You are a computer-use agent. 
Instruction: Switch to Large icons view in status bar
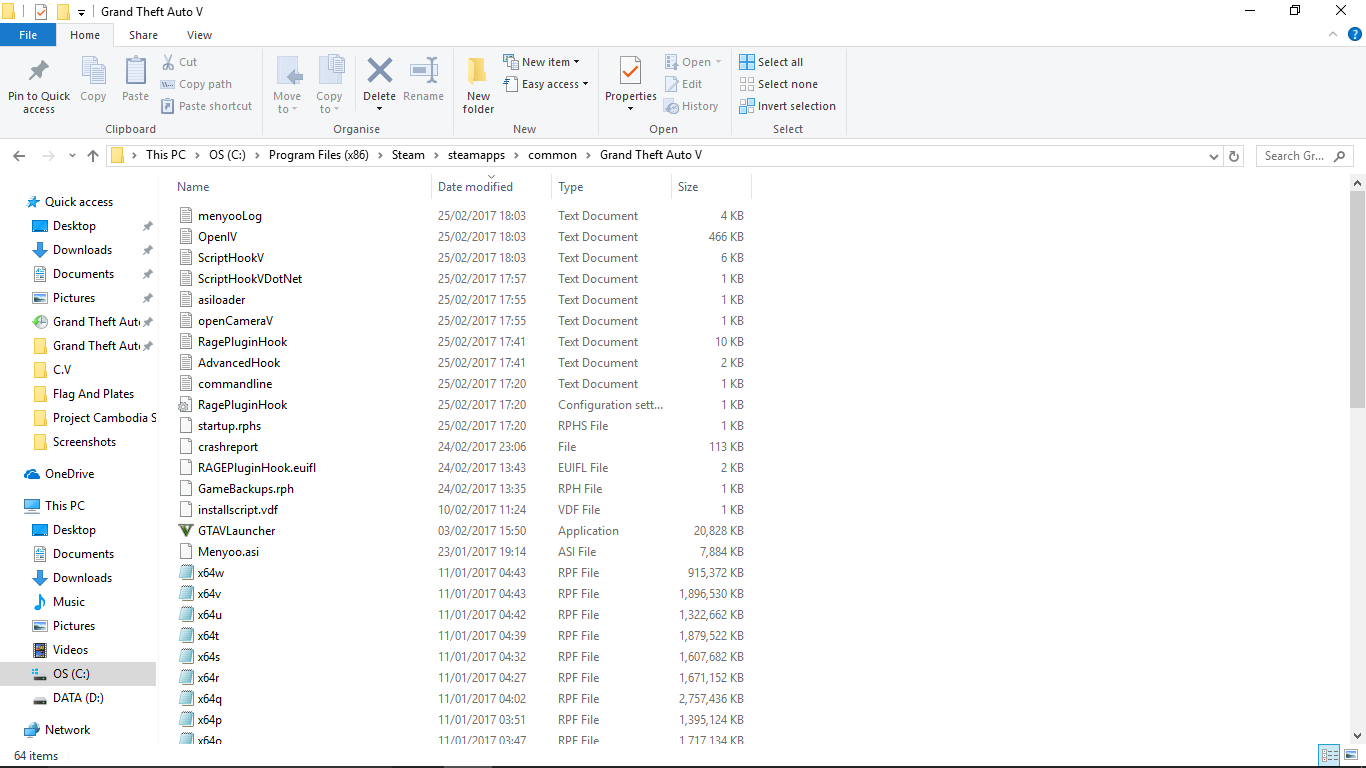point(1349,756)
